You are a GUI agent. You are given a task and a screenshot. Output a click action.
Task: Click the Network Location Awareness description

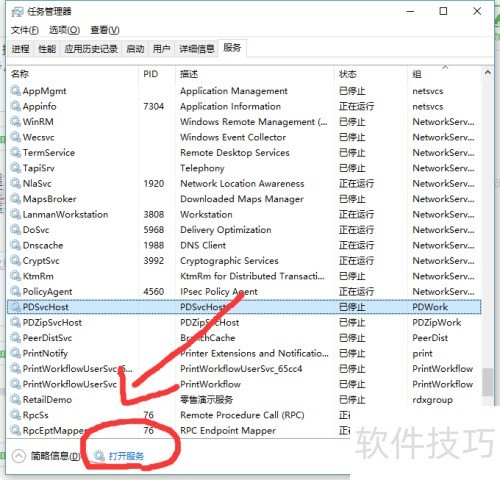click(242, 183)
